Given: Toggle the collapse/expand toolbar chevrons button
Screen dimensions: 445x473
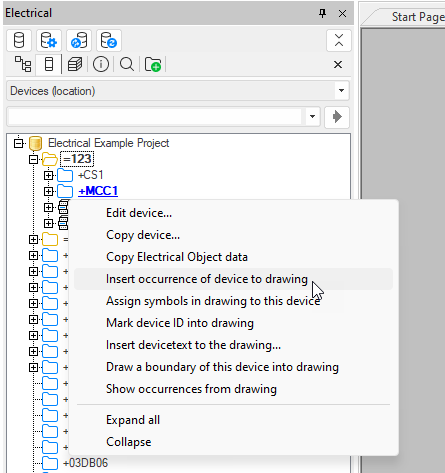Looking at the screenshot, I should point(339,40).
